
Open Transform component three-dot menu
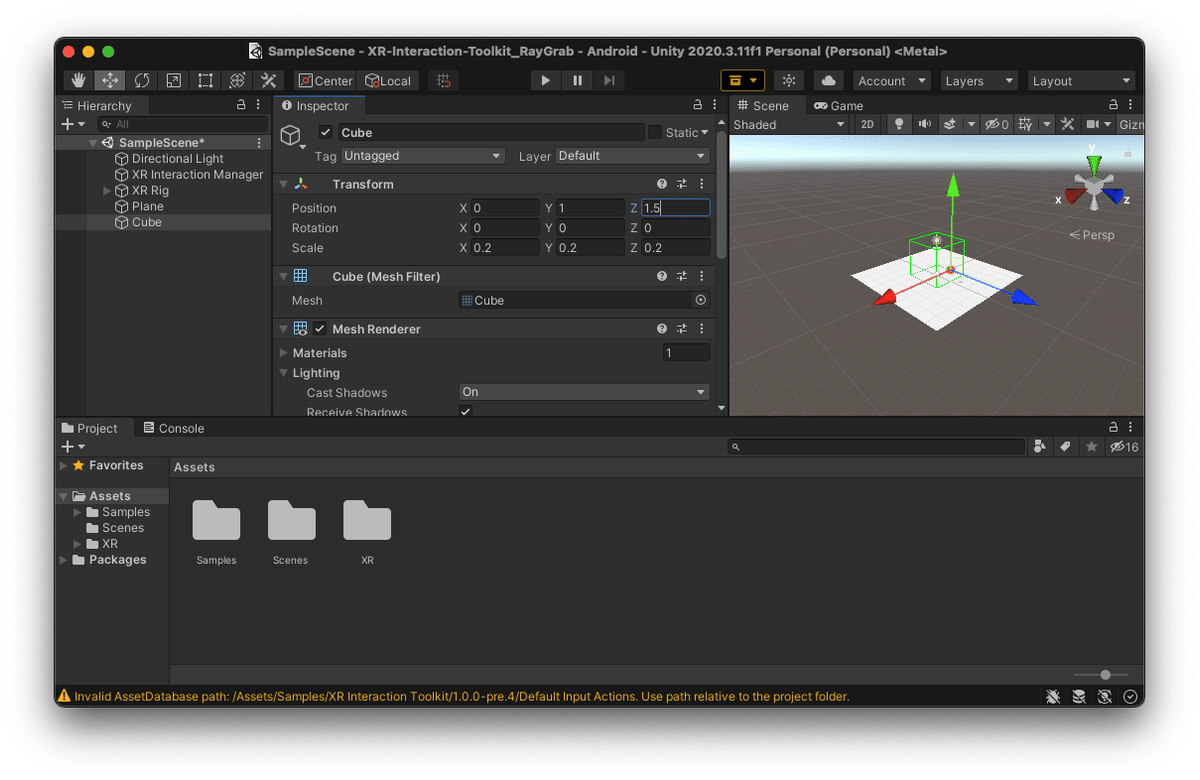(x=701, y=184)
